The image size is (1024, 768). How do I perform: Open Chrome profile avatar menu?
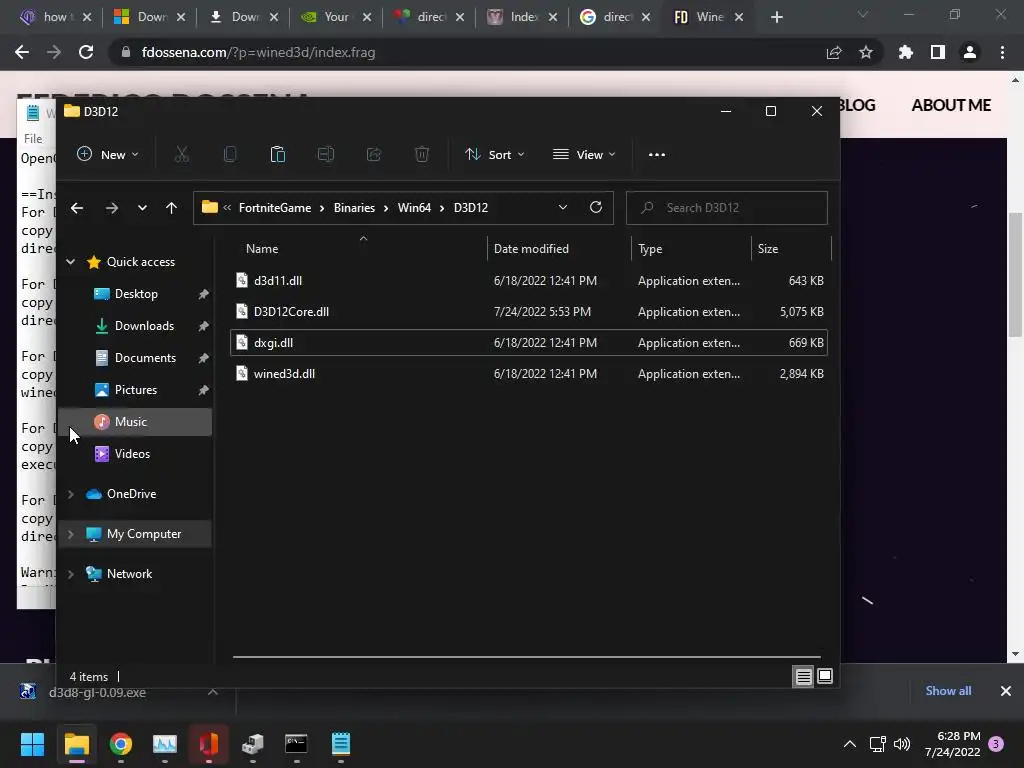click(970, 52)
